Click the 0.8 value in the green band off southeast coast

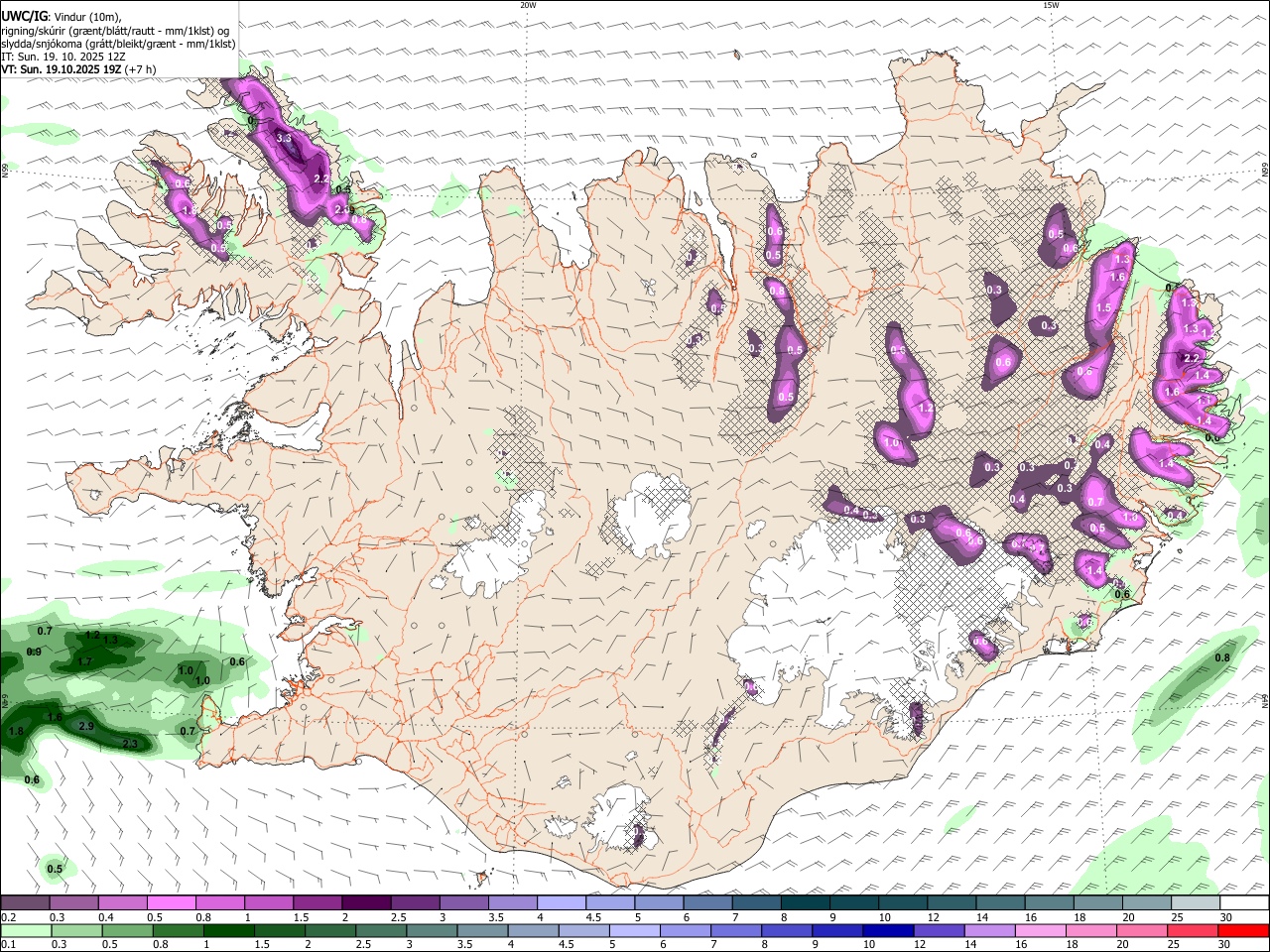point(1222,657)
